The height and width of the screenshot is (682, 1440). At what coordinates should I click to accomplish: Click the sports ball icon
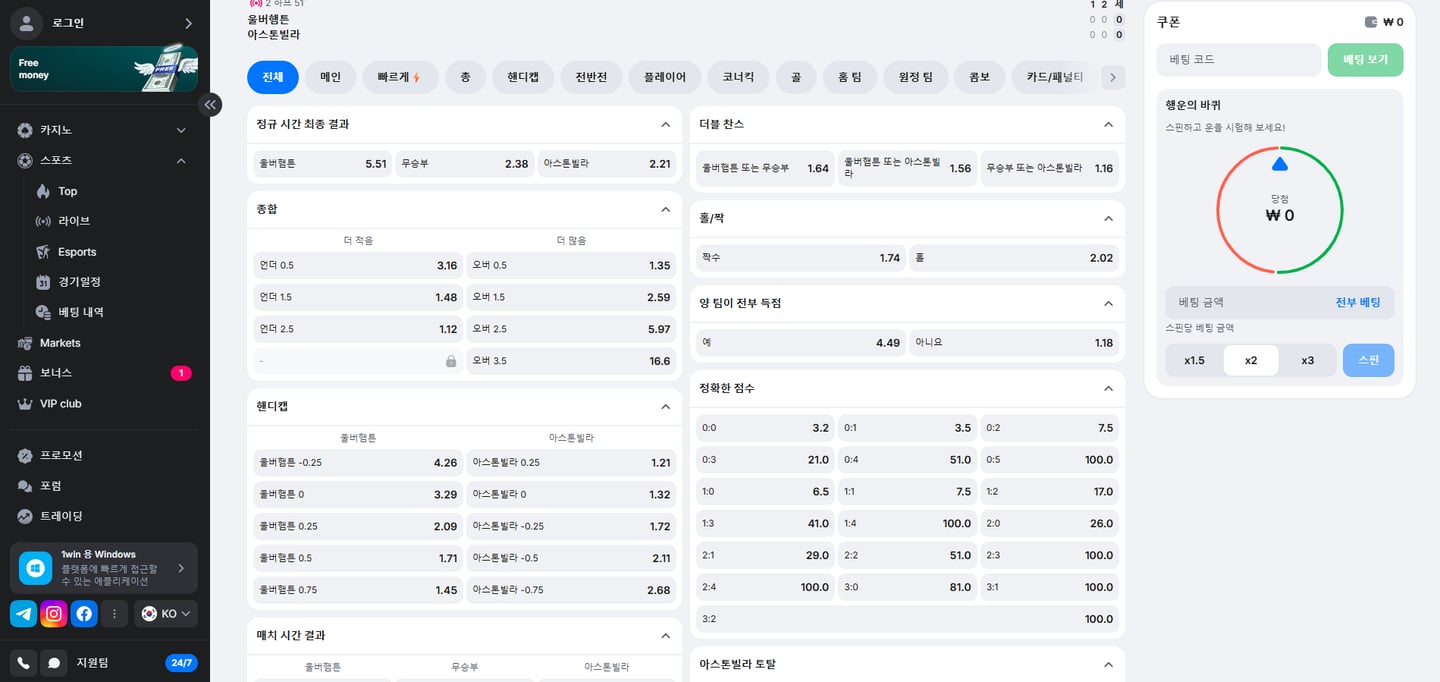pyautogui.click(x=25, y=160)
